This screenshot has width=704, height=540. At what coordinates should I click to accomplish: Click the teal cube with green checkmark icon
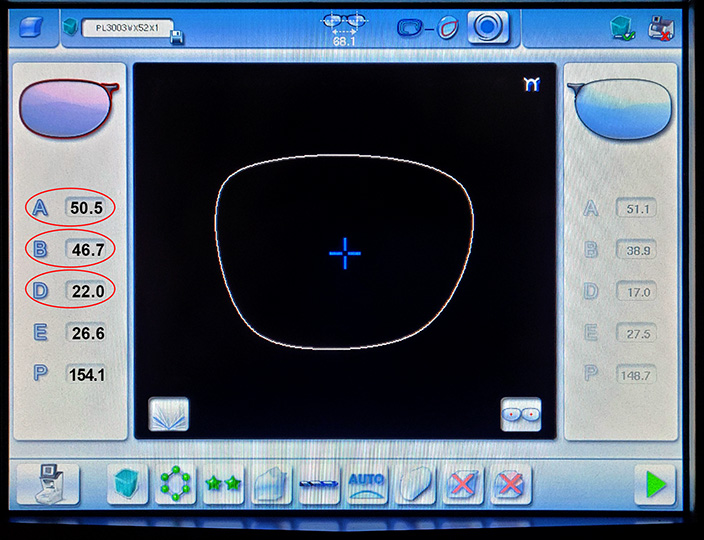pos(622,29)
